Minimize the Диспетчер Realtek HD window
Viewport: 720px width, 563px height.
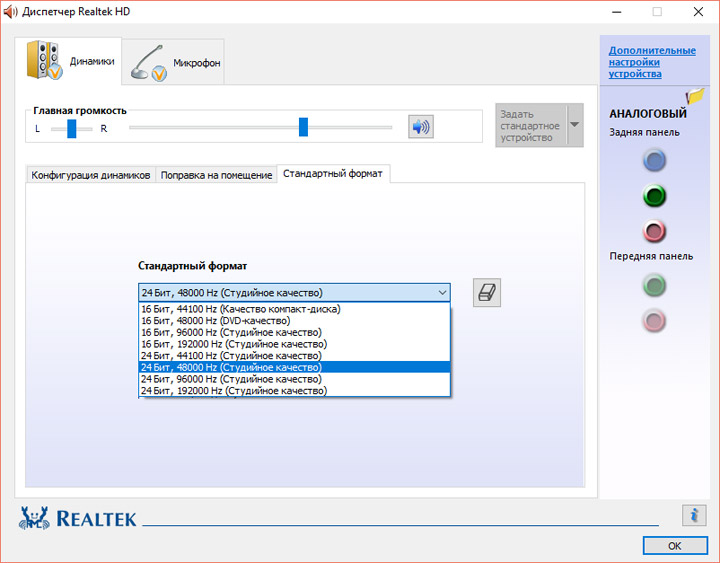click(x=616, y=11)
